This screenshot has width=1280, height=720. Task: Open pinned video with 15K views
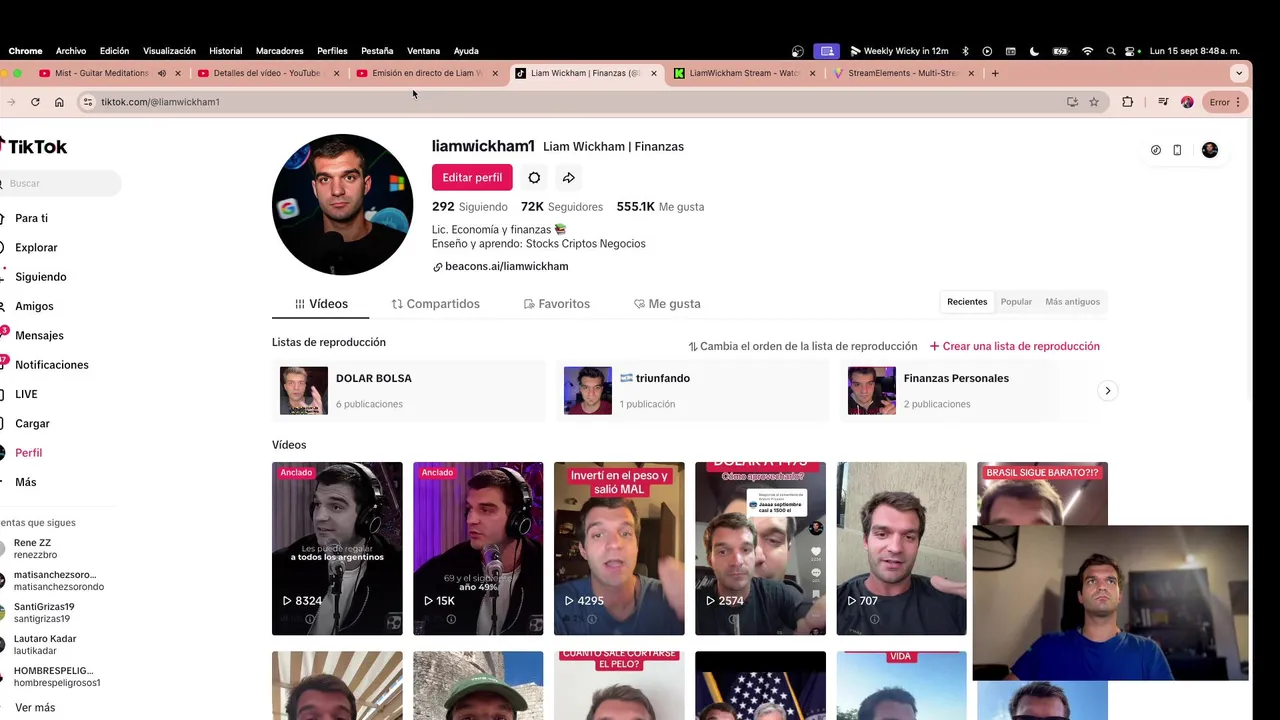pos(478,548)
